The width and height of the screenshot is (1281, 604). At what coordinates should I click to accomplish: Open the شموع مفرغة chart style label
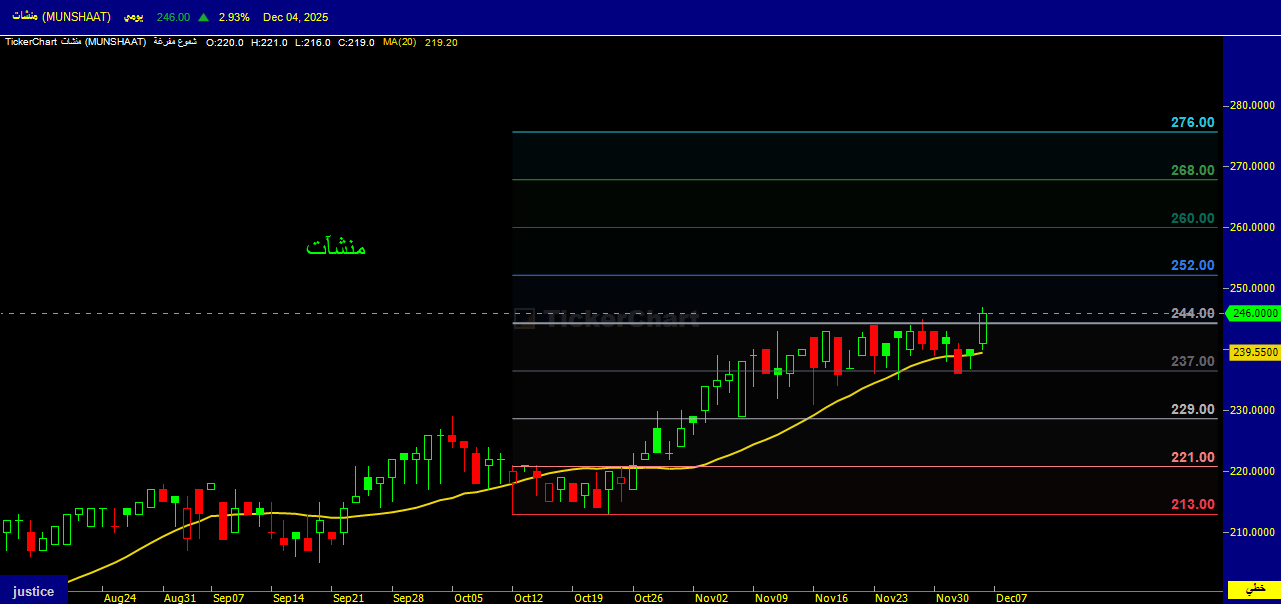click(x=174, y=42)
